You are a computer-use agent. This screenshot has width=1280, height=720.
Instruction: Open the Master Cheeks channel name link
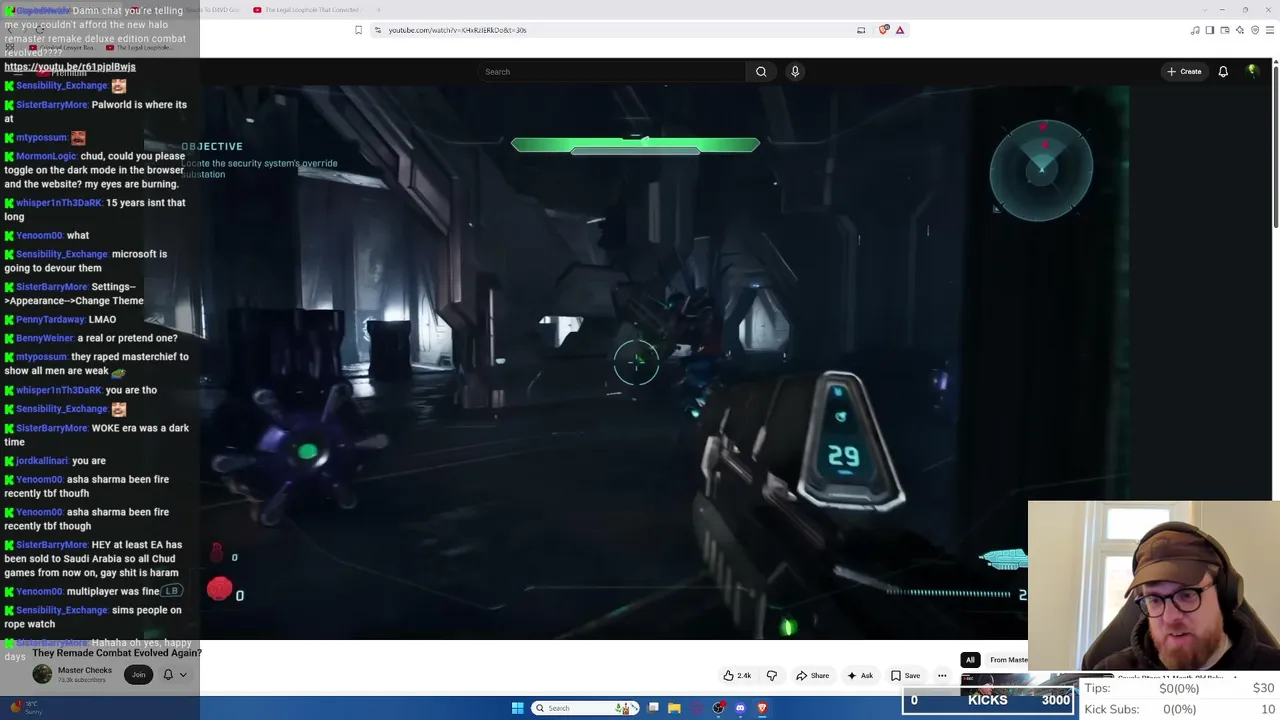point(85,670)
